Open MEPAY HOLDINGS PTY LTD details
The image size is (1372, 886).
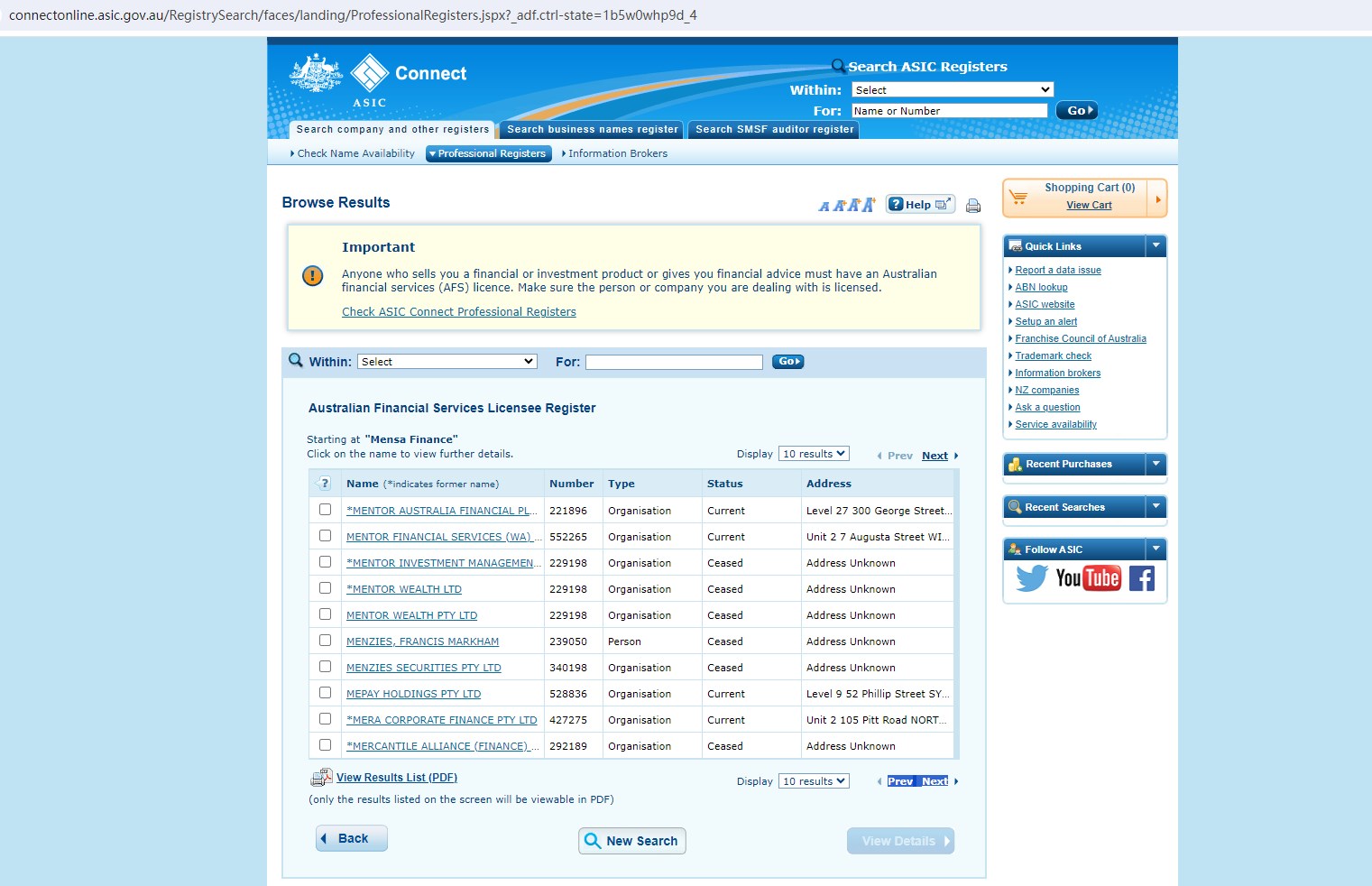tap(413, 694)
